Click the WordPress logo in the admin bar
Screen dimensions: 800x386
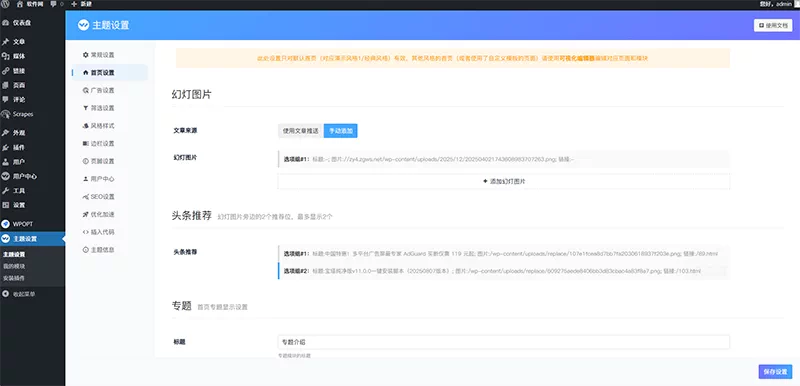point(6,4)
